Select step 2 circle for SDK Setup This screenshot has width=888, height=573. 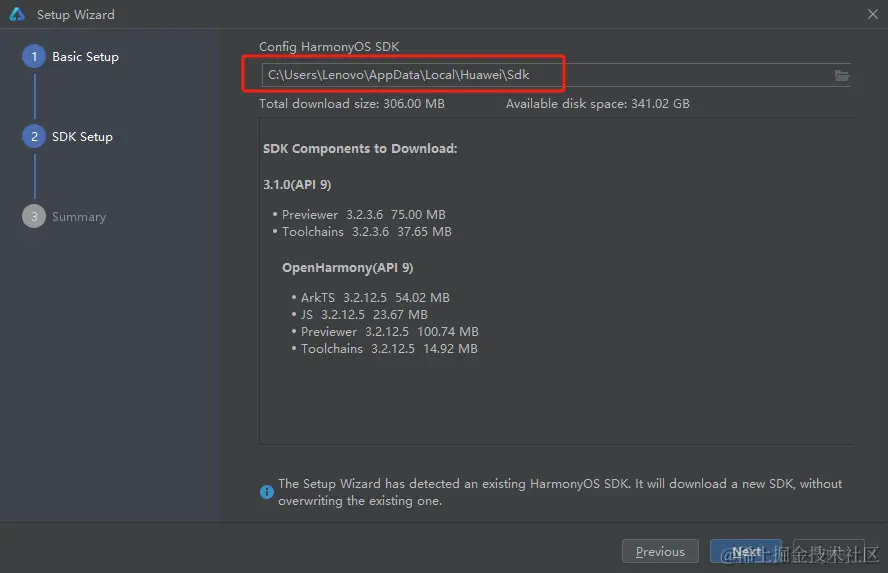(x=34, y=136)
